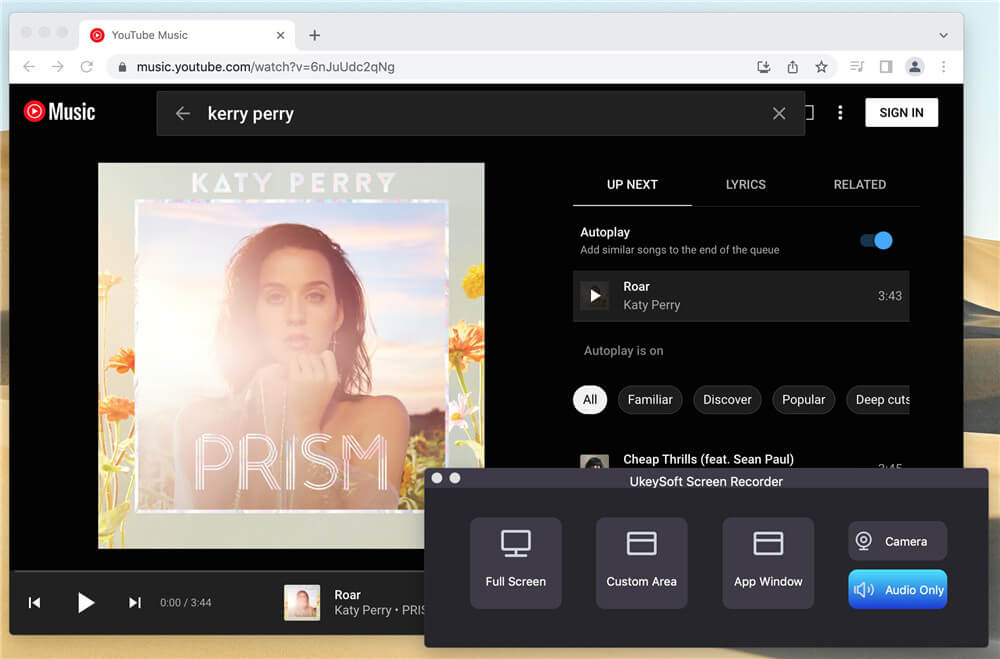This screenshot has height=659, width=1000.
Task: Skip to the next track
Action: [135, 602]
